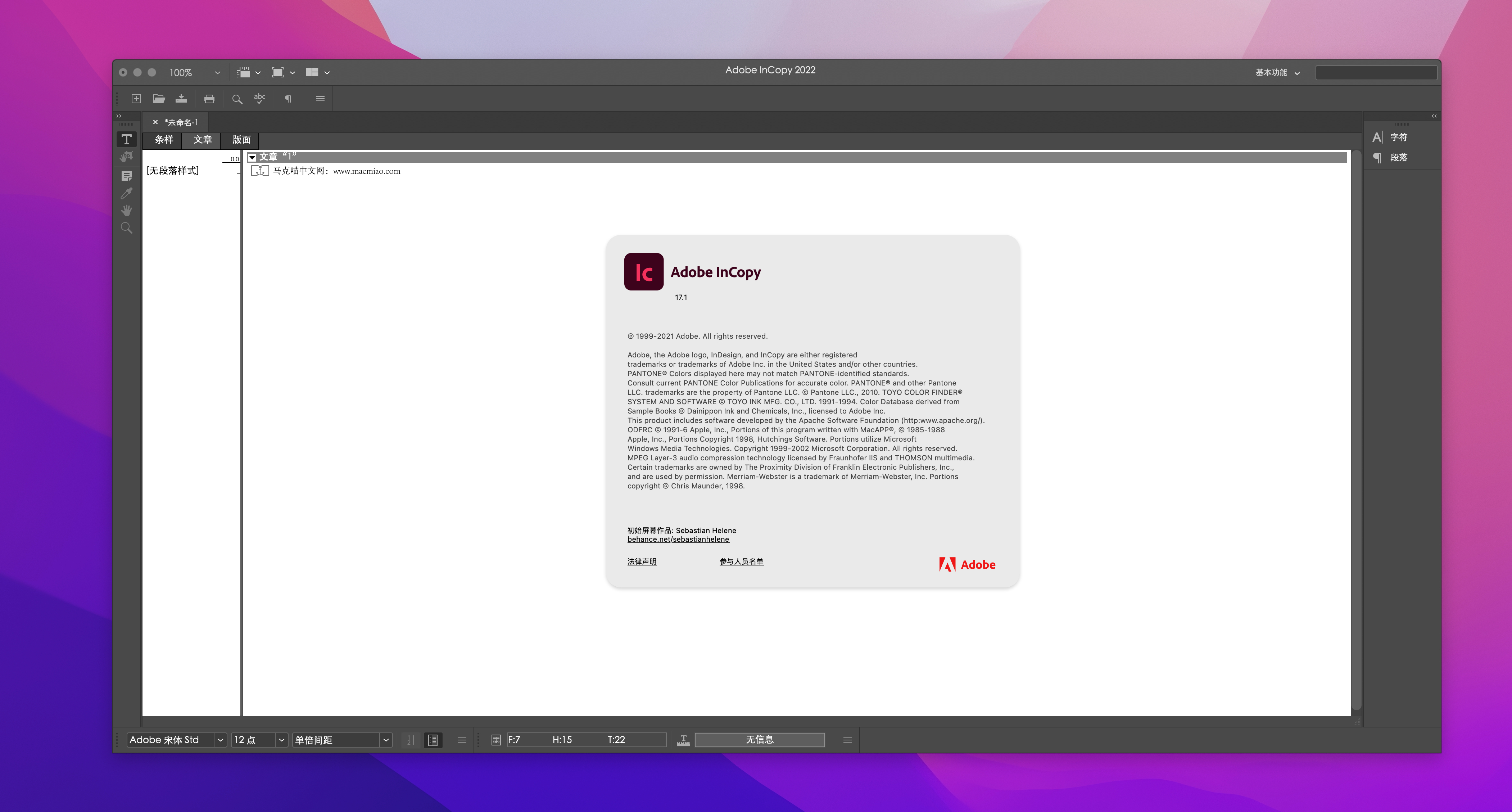Open the 法律声明 link
The width and height of the screenshot is (1512, 812).
pos(642,561)
